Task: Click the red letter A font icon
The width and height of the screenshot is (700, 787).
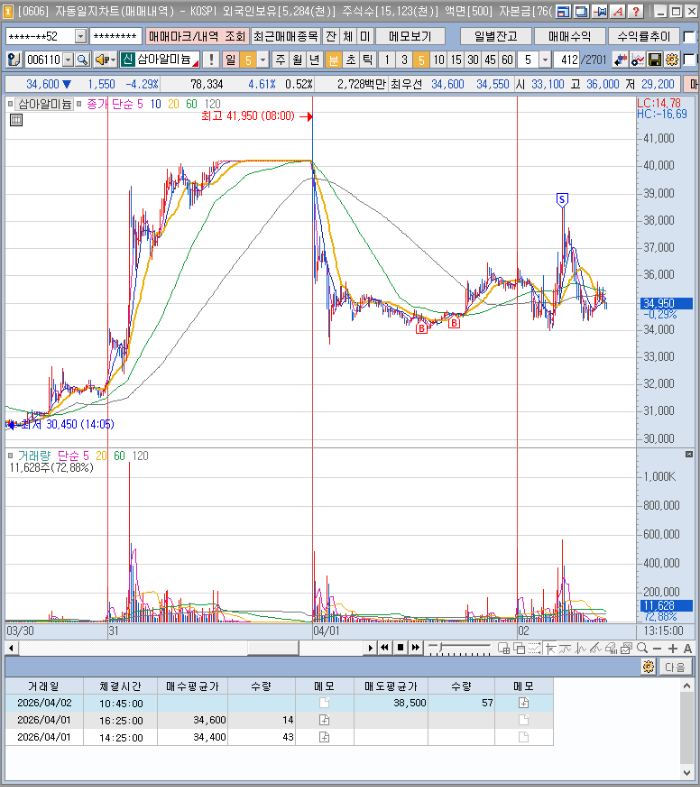Action: point(618,12)
